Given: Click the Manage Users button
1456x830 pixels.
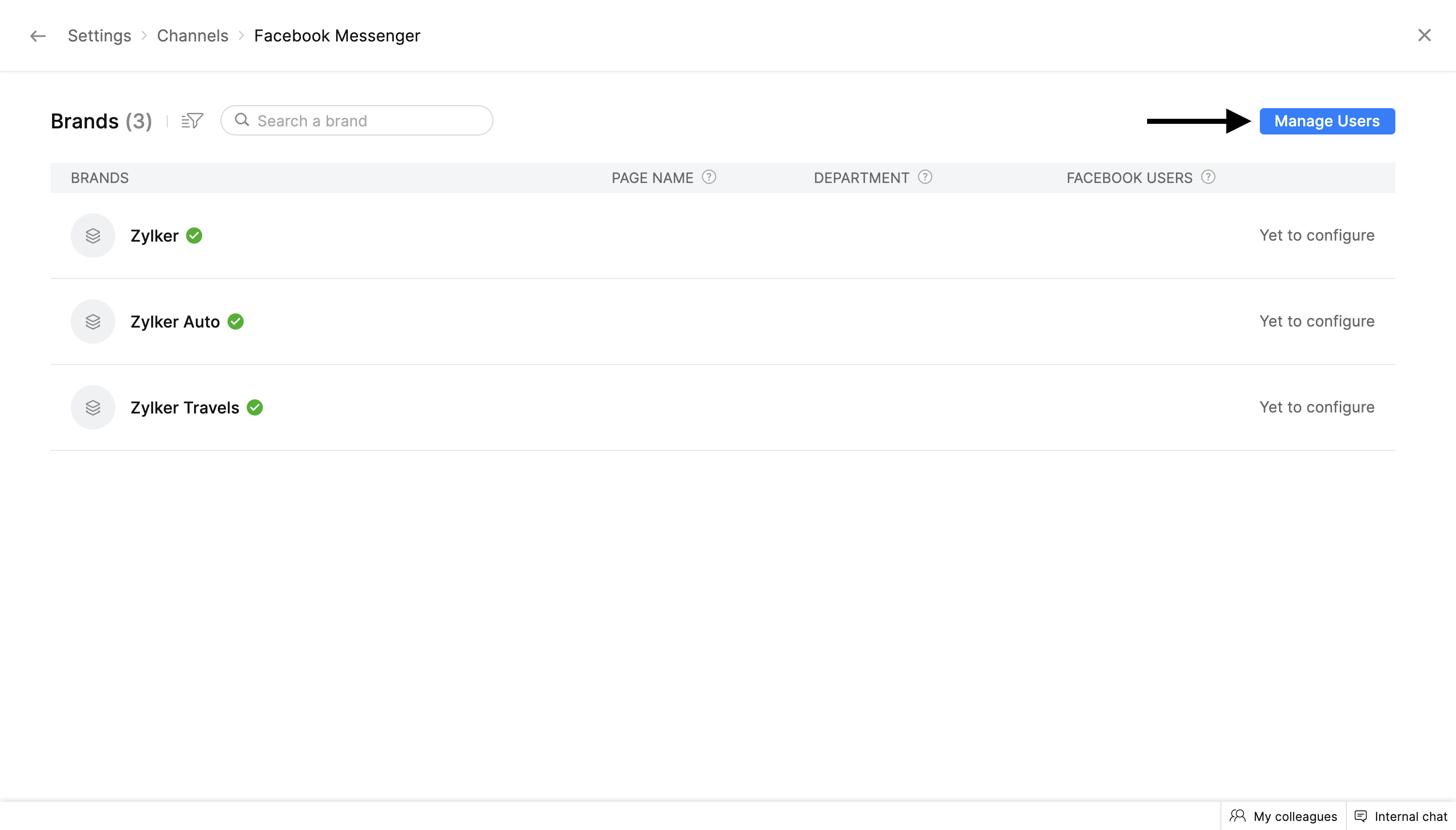Looking at the screenshot, I should click(x=1327, y=121).
